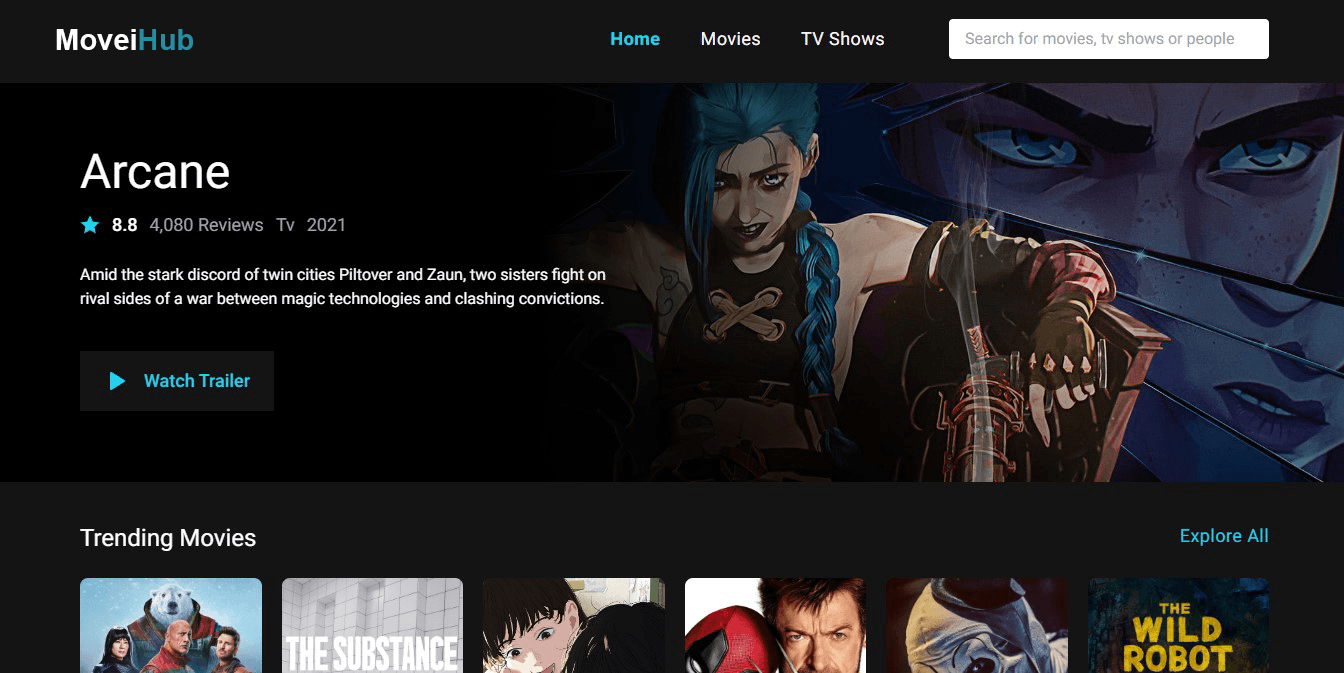Click the play icon on Watch Trailer
1344x673 pixels.
tap(117, 381)
